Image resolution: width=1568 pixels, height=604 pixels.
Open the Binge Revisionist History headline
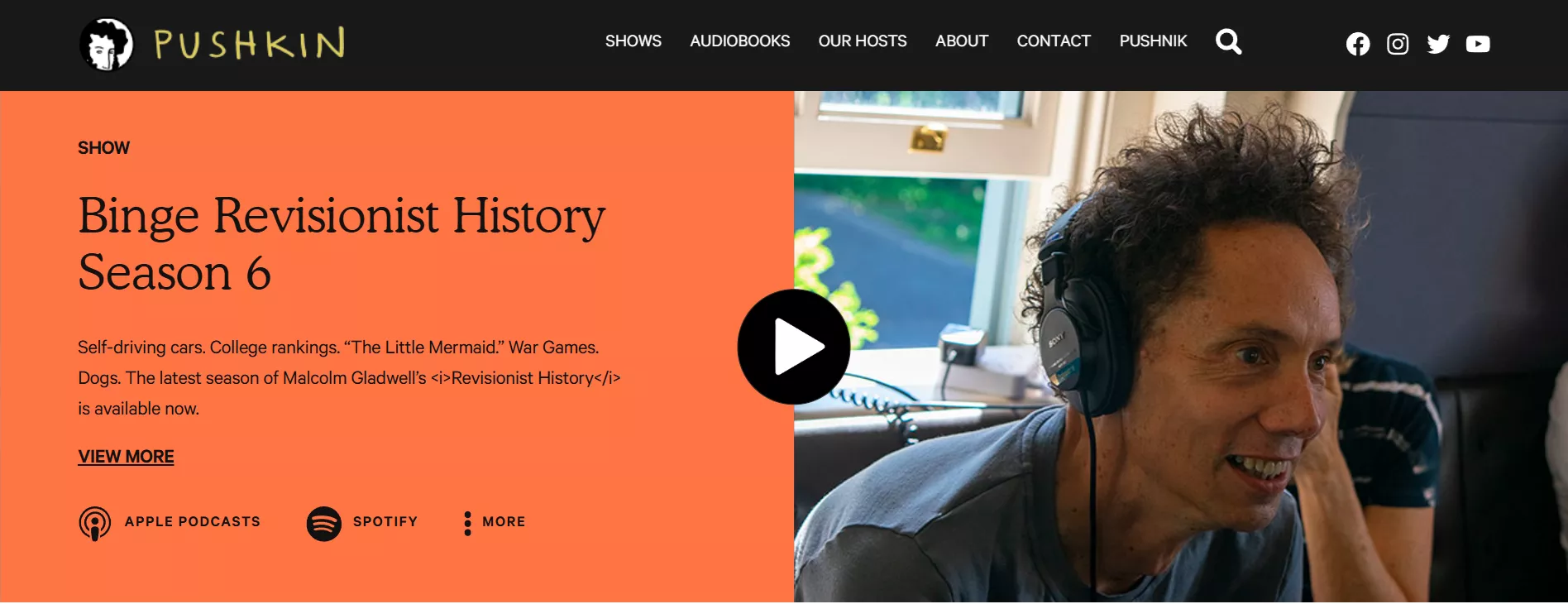coord(342,244)
